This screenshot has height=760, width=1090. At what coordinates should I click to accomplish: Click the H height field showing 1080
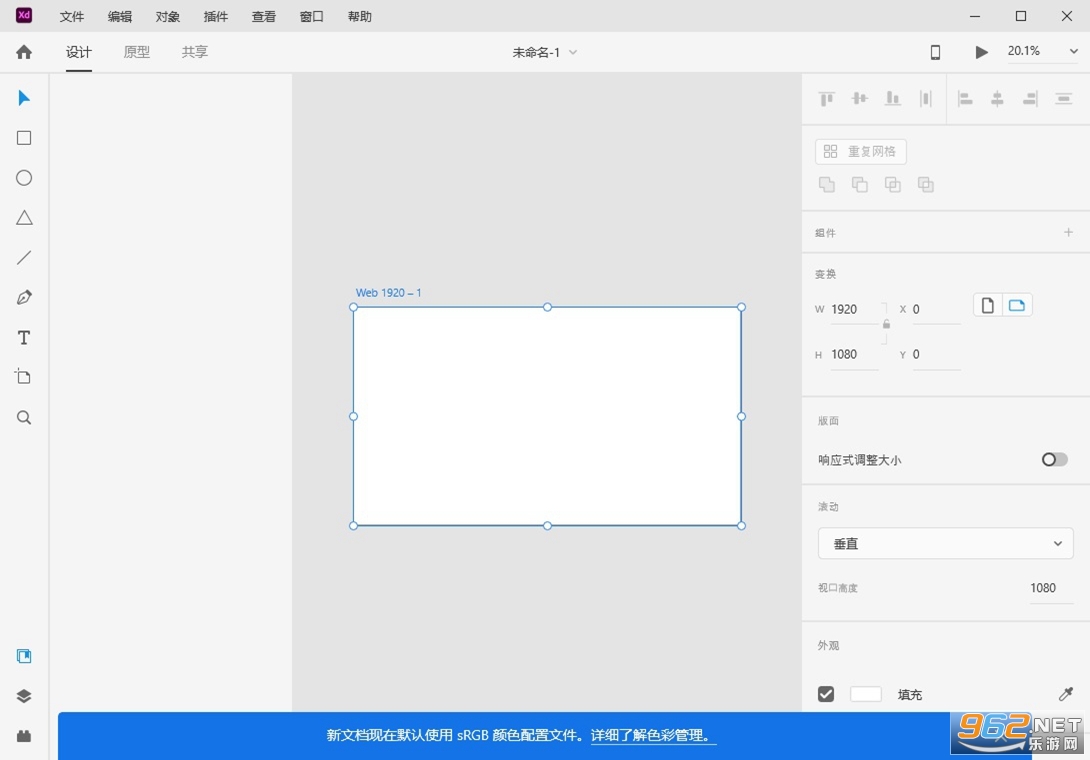854,355
